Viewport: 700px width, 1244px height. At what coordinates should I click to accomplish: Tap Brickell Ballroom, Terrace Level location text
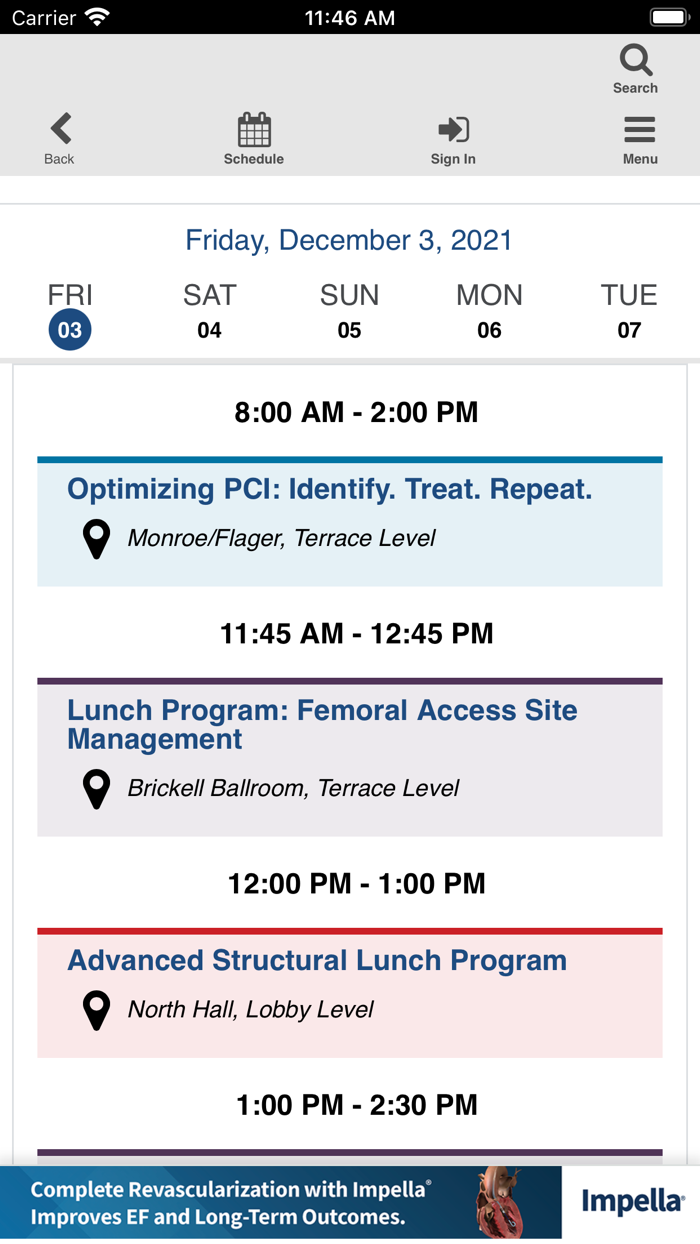[293, 789]
